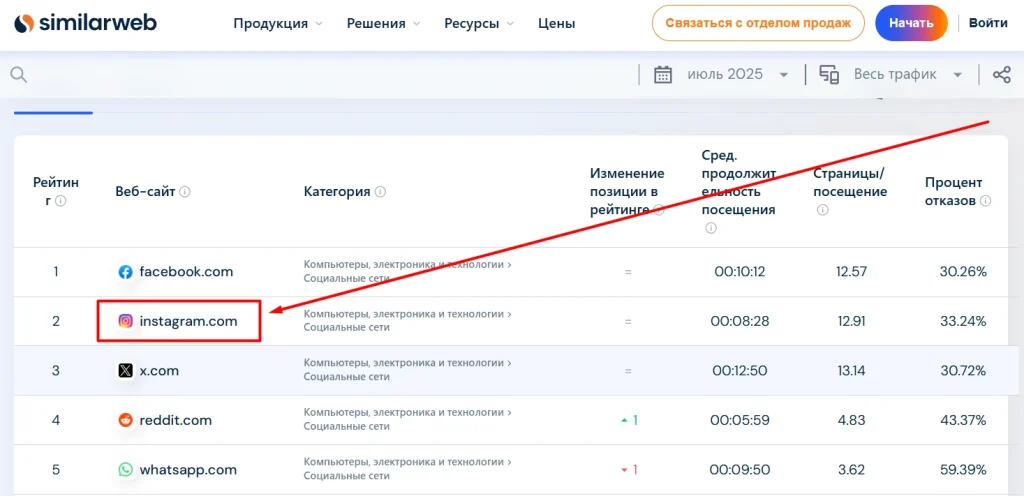
Task: Expand the Ресурсы menu
Action: coord(479,23)
